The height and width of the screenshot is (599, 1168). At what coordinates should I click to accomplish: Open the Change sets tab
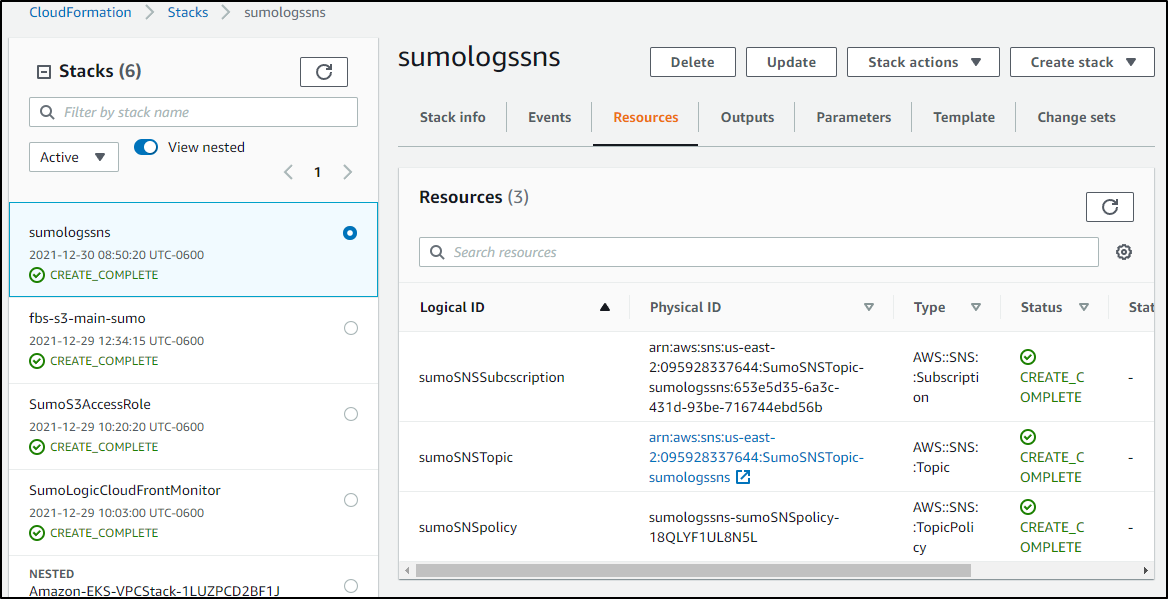point(1076,117)
